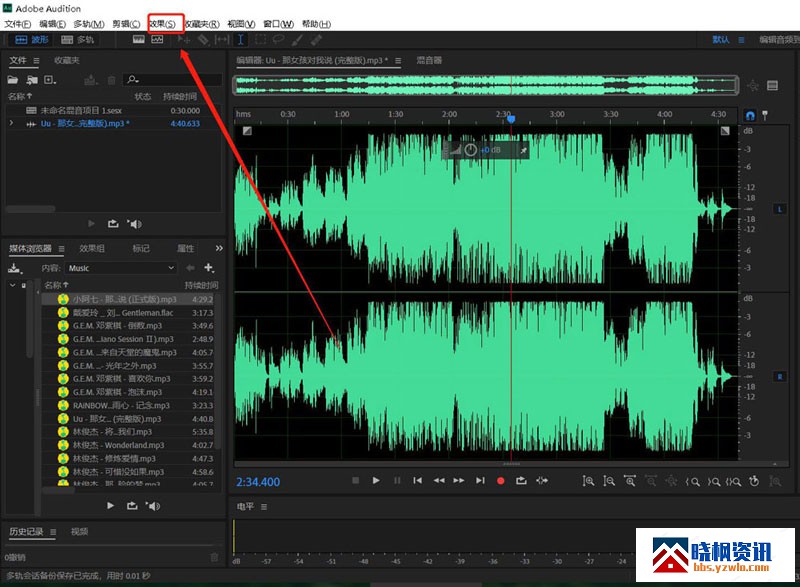Open file icon in 文件 panel
This screenshot has width=800, height=587.
[x=13, y=80]
